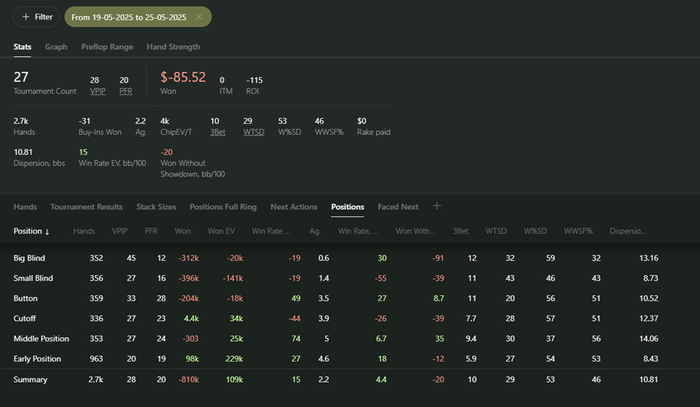The image size is (700, 407).
Task: Click the underlined VPIP stat label
Action: [x=95, y=92]
